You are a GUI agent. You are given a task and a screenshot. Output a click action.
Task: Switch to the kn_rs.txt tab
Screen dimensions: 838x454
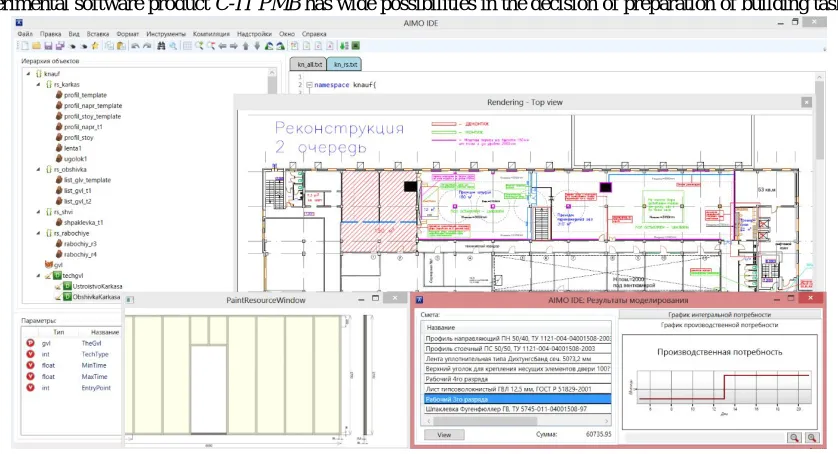(345, 64)
